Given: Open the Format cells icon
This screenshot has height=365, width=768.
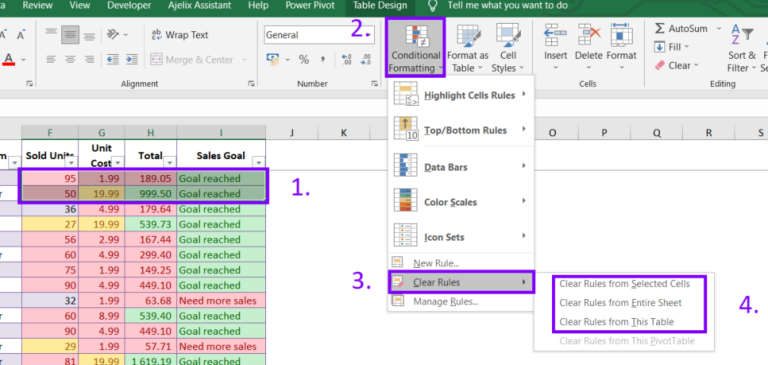Looking at the screenshot, I should coord(621,36).
